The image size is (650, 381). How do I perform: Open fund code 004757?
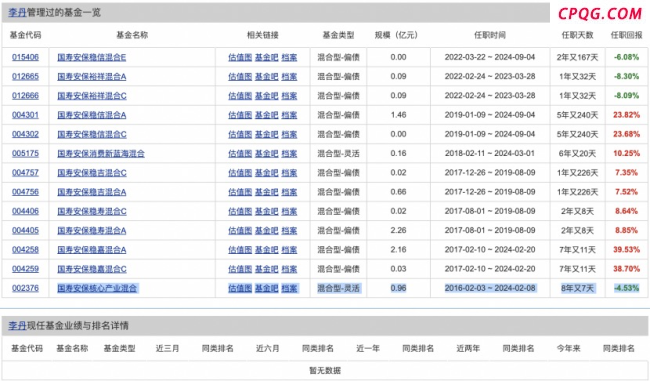tap(25, 172)
